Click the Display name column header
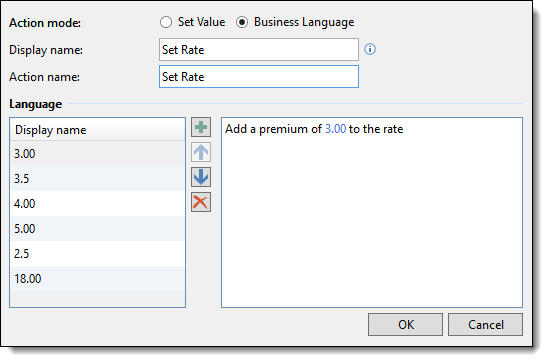 click(x=98, y=130)
